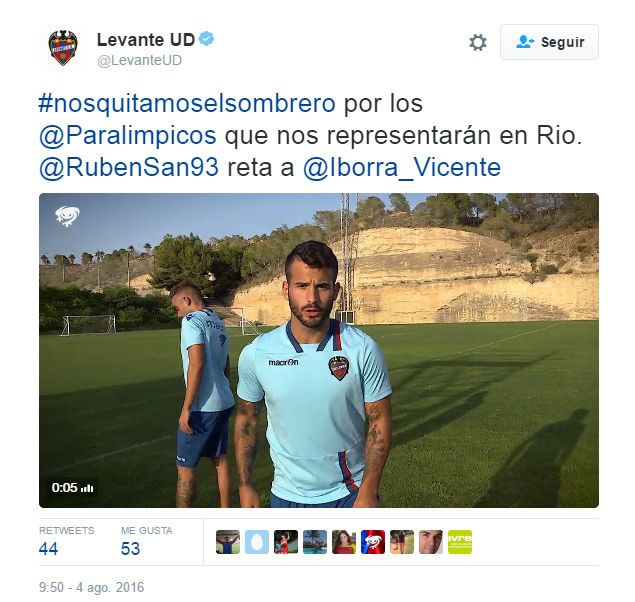Open the #nosquitamoselsombrero hashtag

click(187, 103)
